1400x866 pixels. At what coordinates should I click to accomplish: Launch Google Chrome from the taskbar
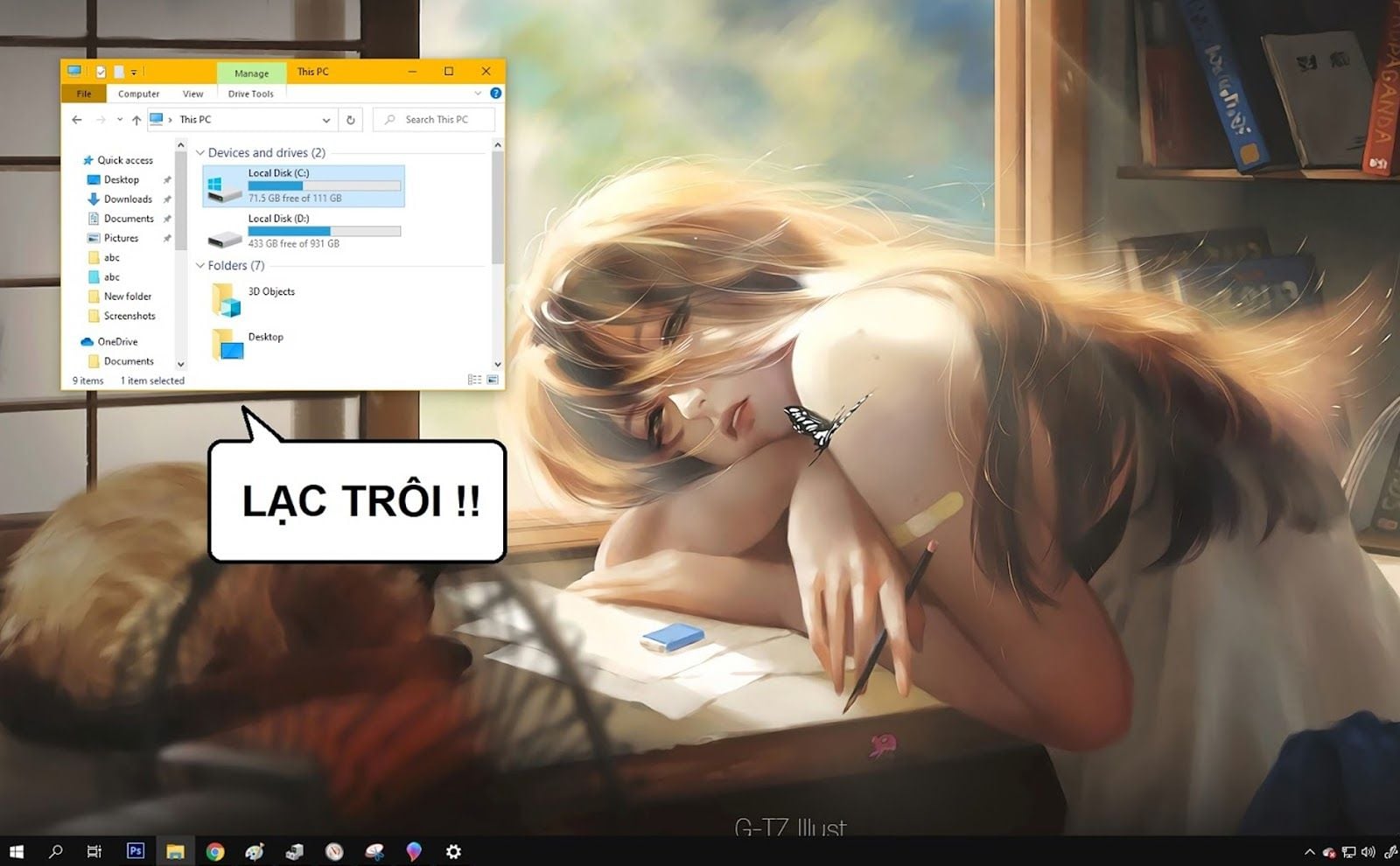(x=214, y=850)
